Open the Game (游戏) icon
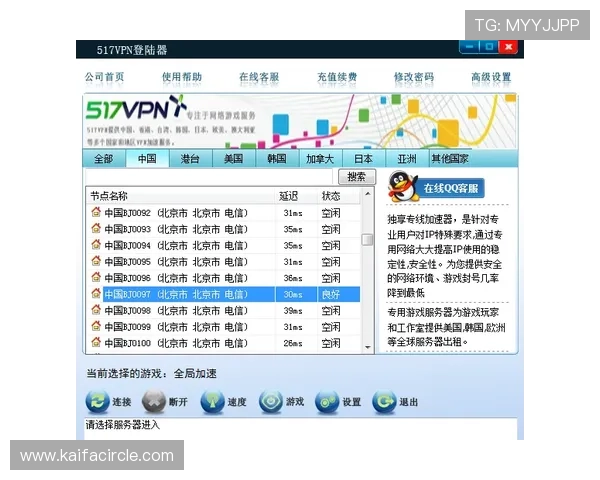This screenshot has height=480, width=600. (271, 402)
